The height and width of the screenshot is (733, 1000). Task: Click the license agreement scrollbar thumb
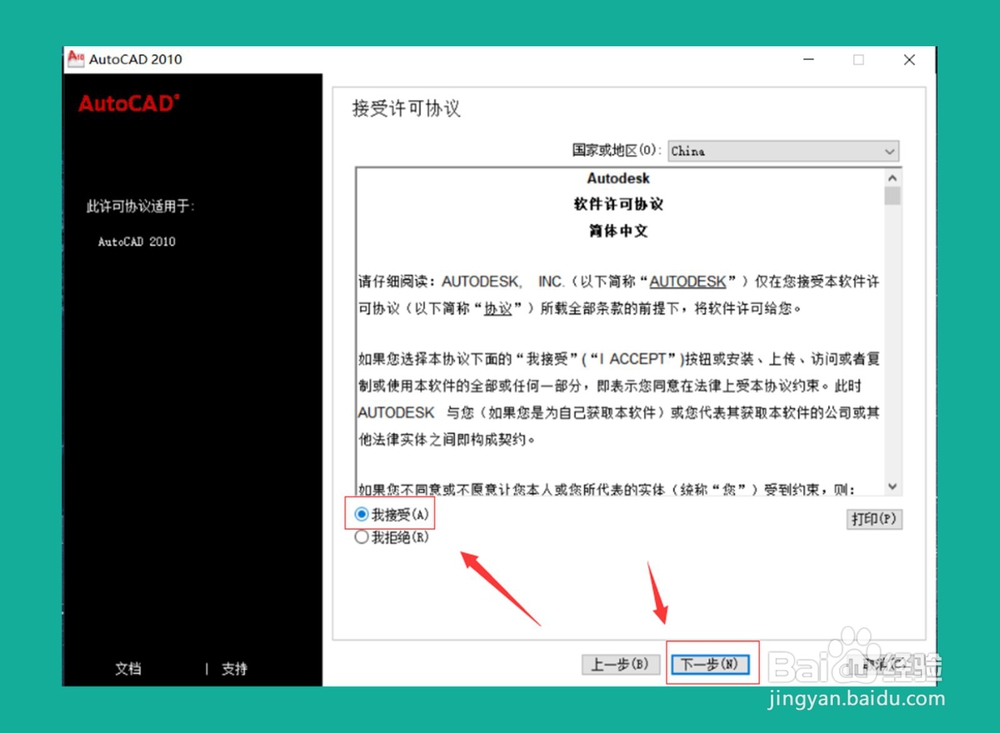892,196
